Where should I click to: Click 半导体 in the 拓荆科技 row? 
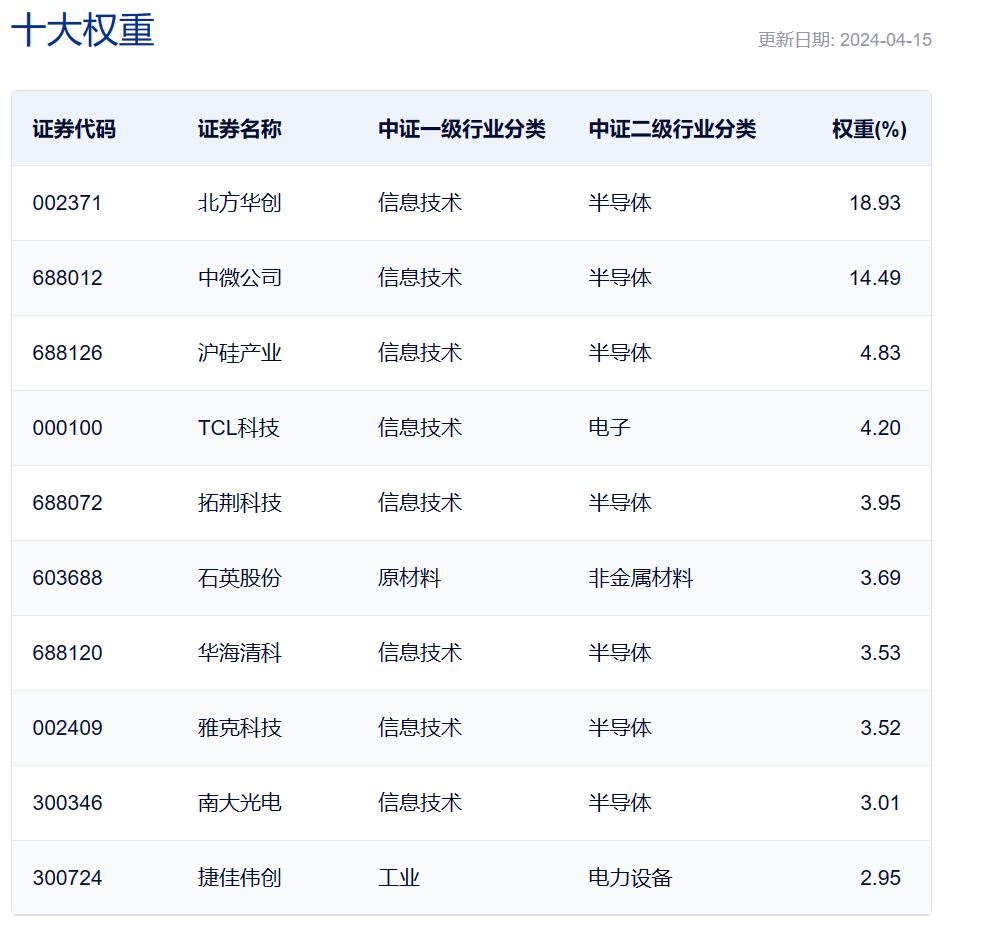[x=620, y=503]
